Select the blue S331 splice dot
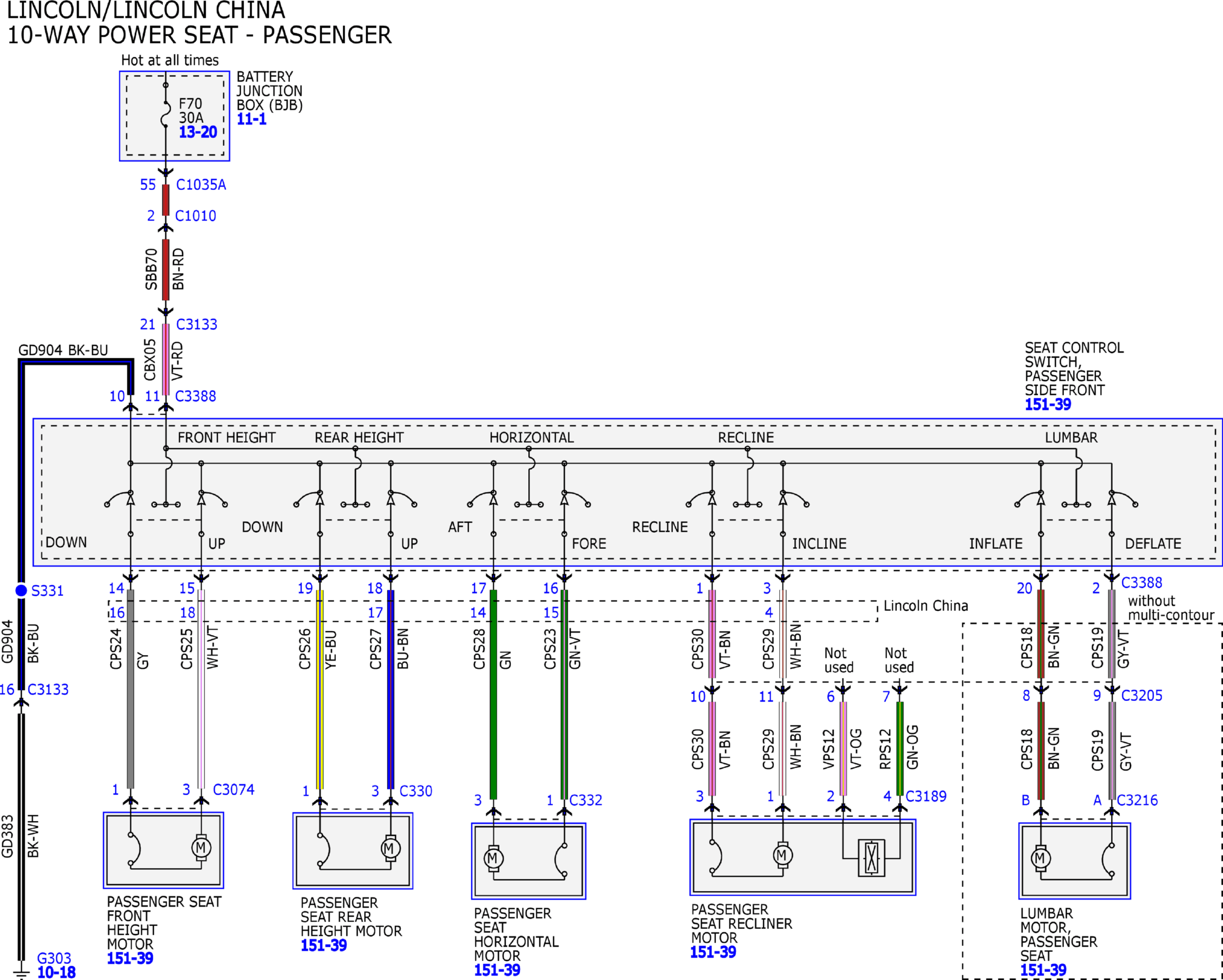 pos(21,590)
